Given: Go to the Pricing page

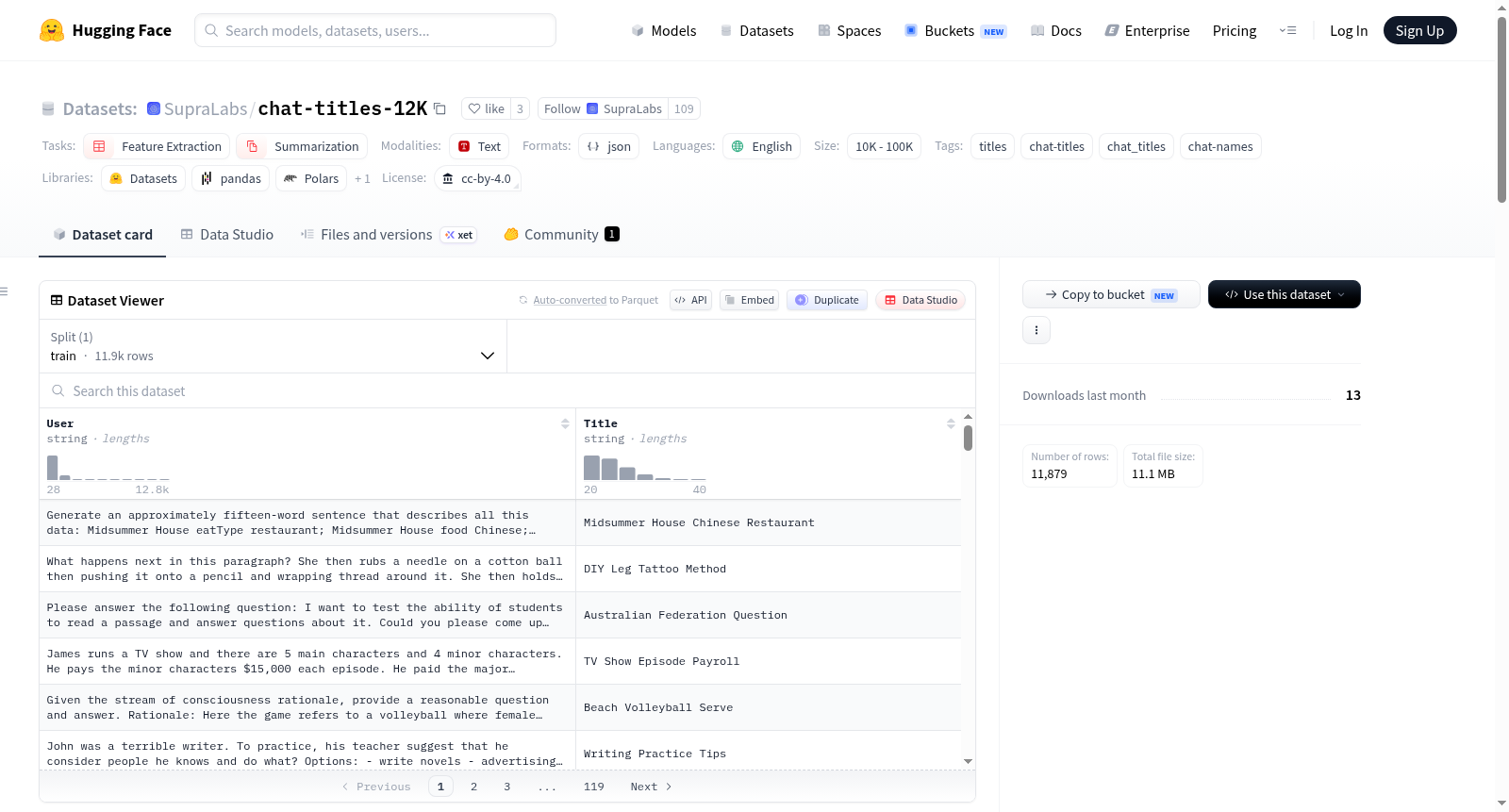Looking at the screenshot, I should [x=1235, y=30].
